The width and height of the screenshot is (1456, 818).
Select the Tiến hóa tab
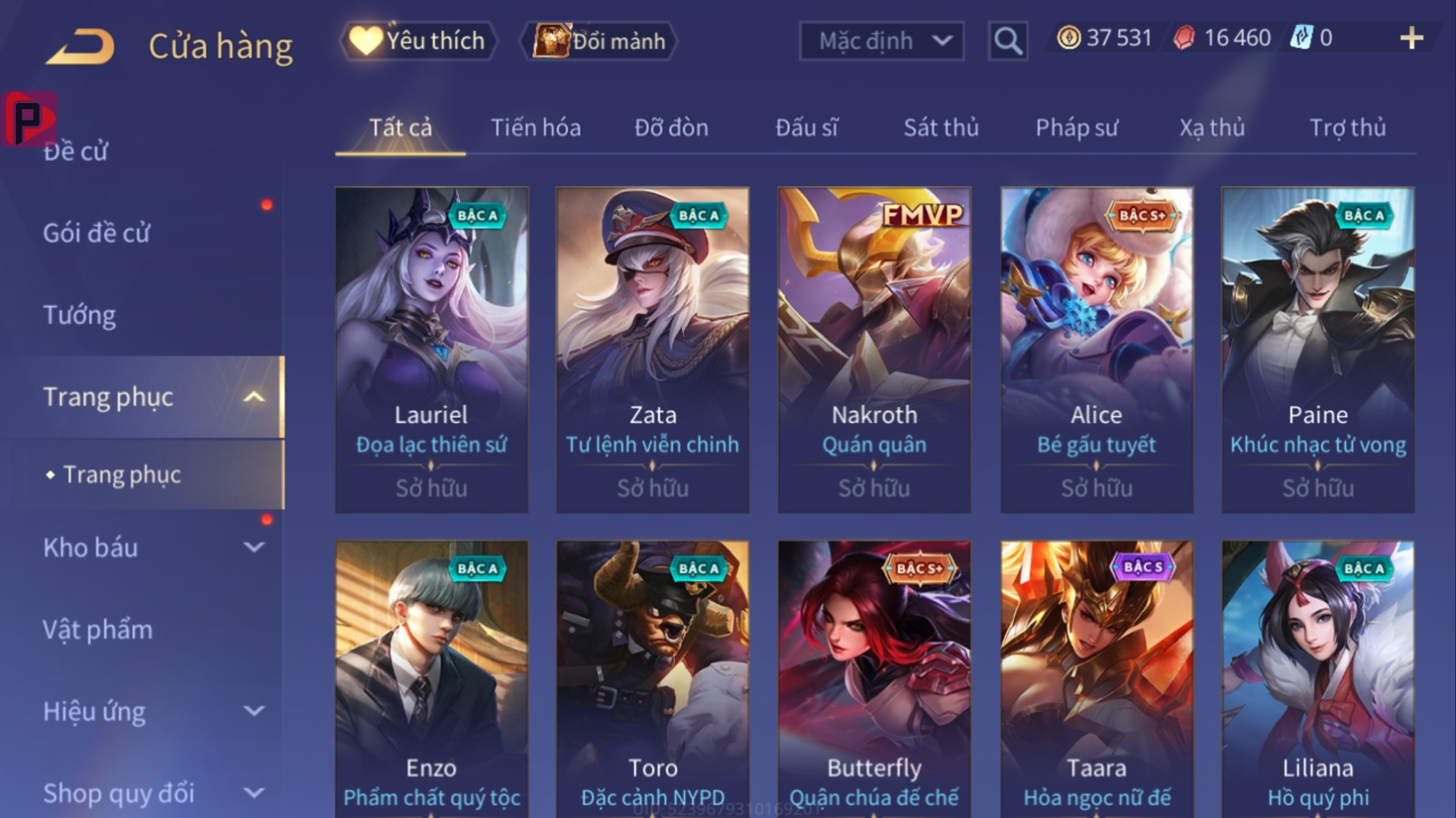click(535, 128)
